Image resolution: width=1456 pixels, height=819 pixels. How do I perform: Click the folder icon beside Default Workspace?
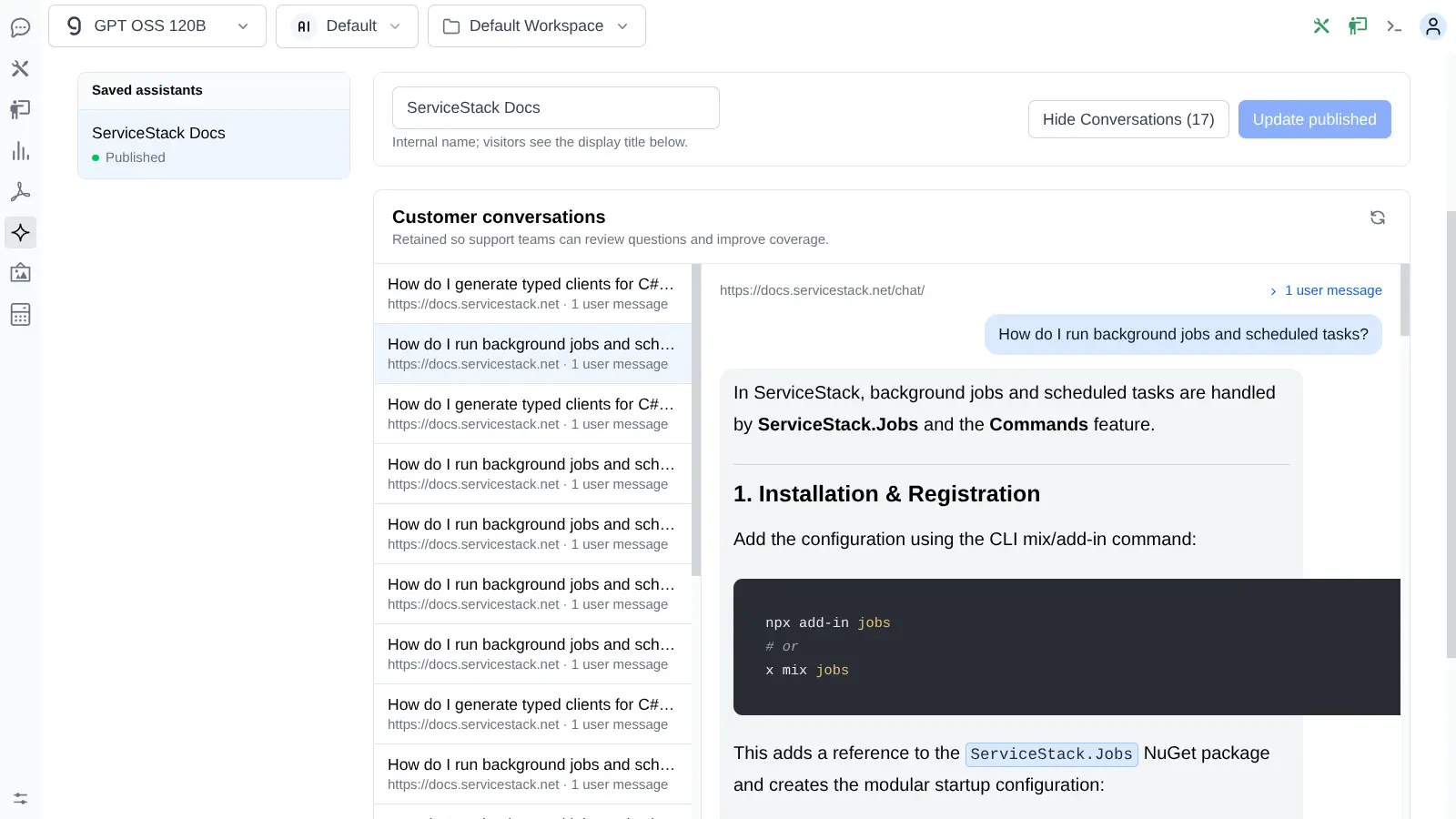(x=451, y=26)
